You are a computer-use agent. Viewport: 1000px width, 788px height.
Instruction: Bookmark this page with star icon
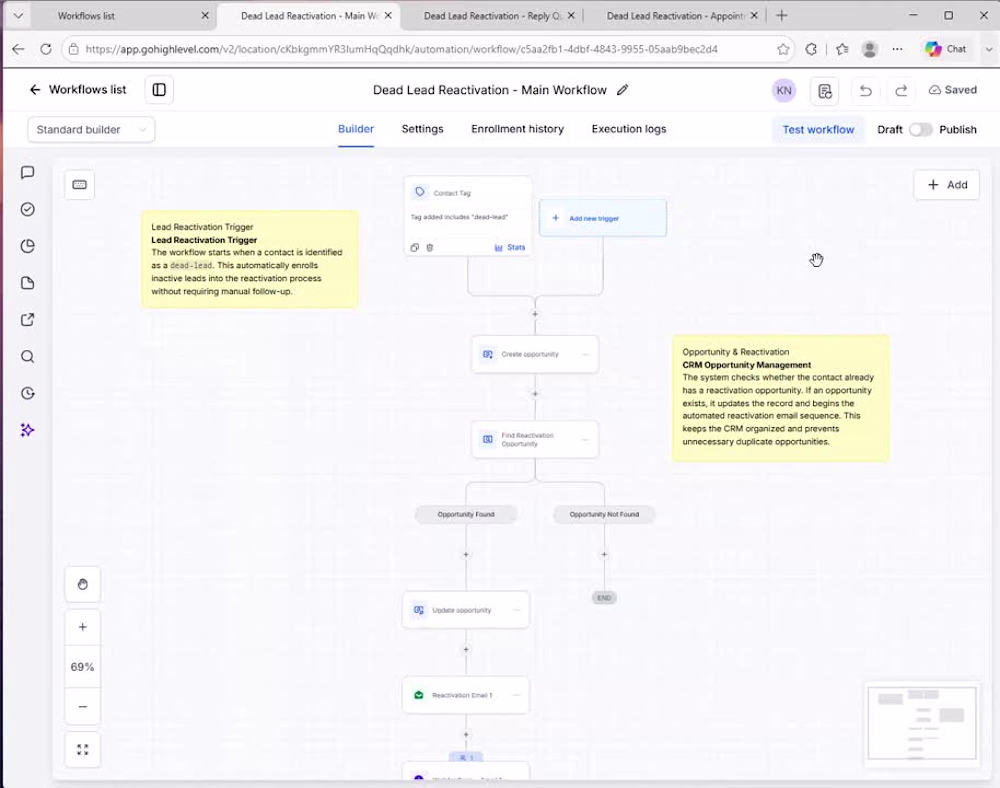click(x=783, y=49)
